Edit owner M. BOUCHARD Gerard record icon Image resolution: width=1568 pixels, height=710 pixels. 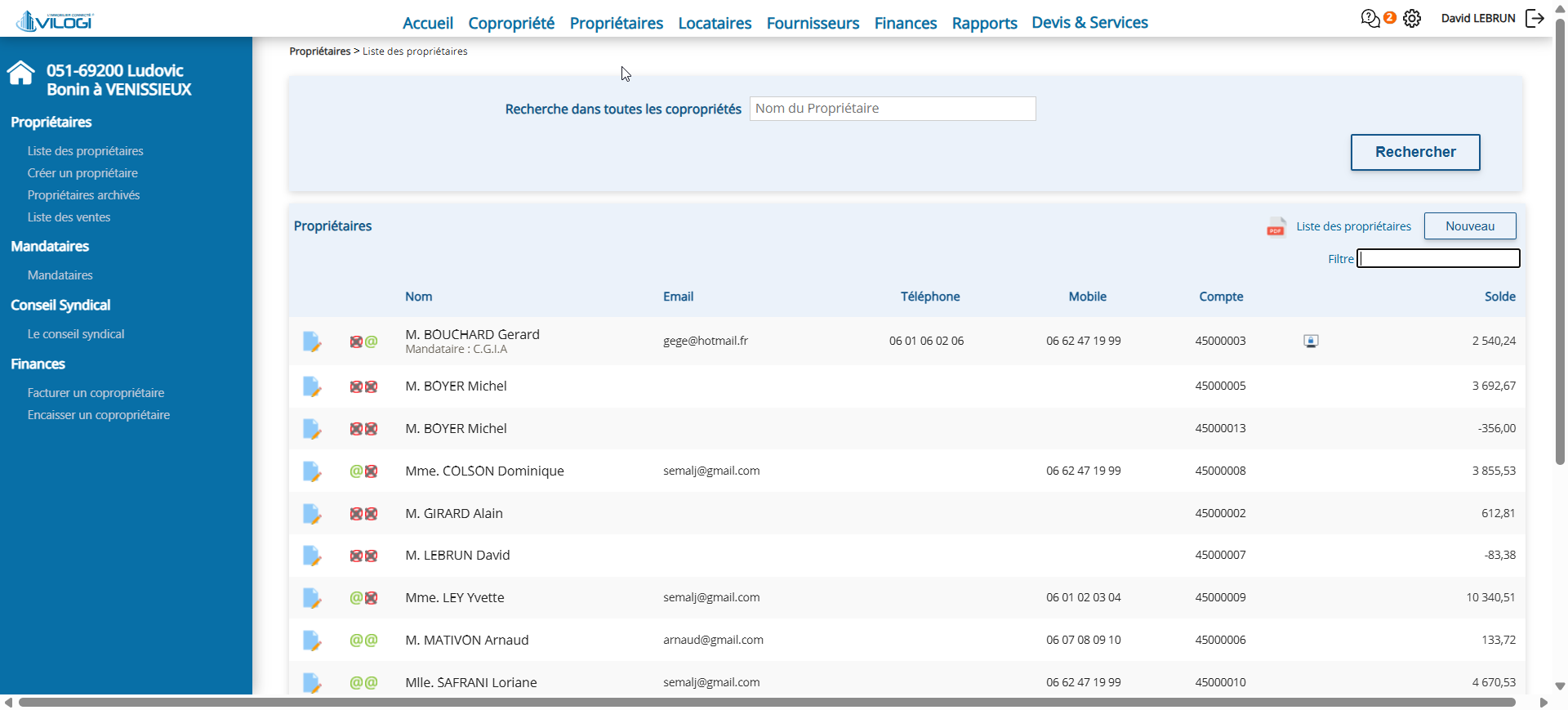tap(312, 342)
